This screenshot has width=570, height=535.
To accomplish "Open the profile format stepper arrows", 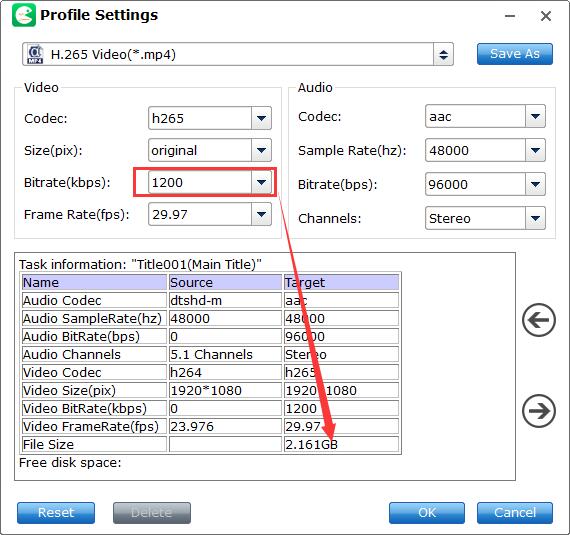I will [443, 55].
